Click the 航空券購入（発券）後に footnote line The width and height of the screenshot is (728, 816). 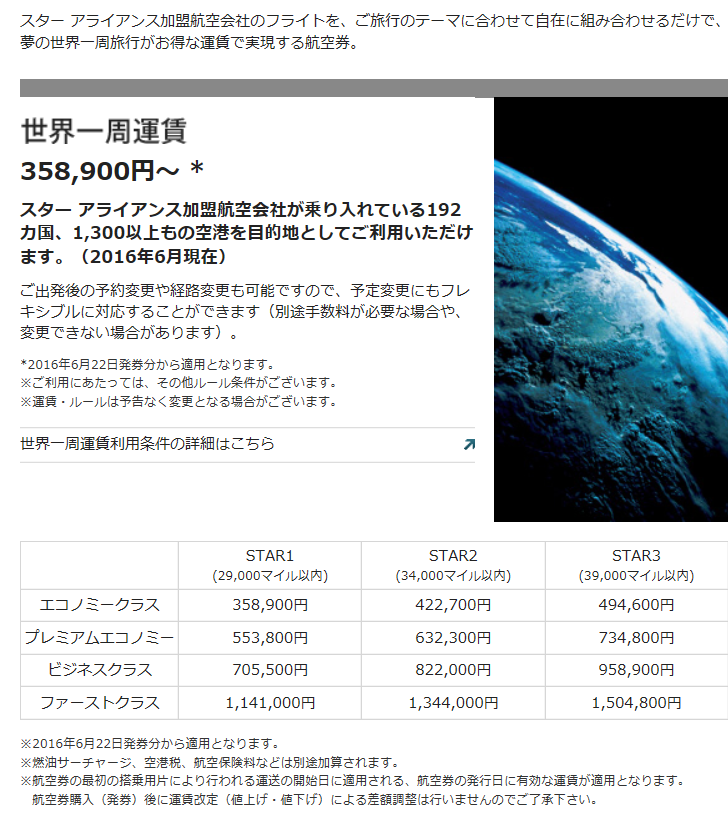coord(314,799)
